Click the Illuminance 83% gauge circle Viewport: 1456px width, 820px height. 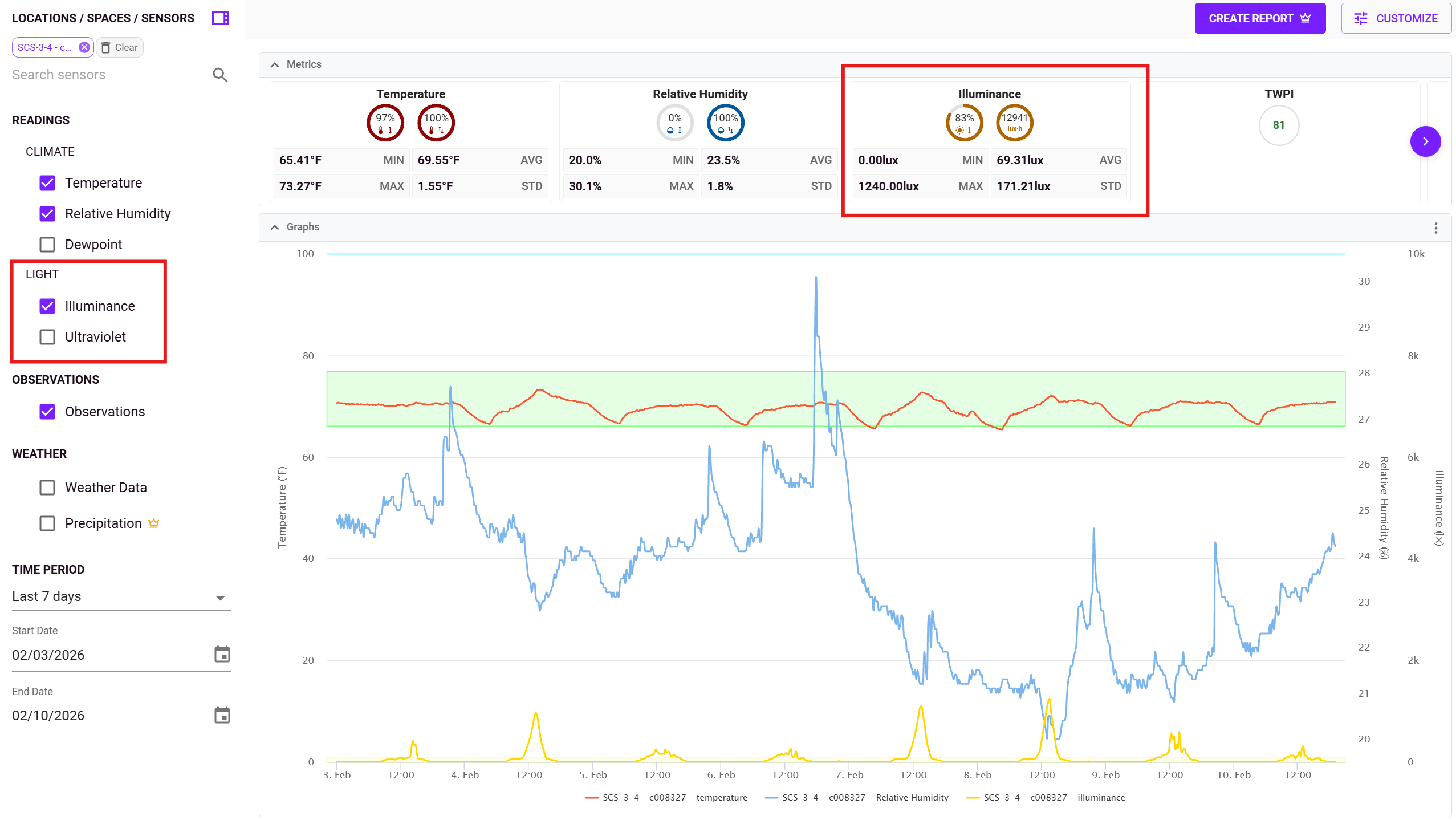[964, 123]
